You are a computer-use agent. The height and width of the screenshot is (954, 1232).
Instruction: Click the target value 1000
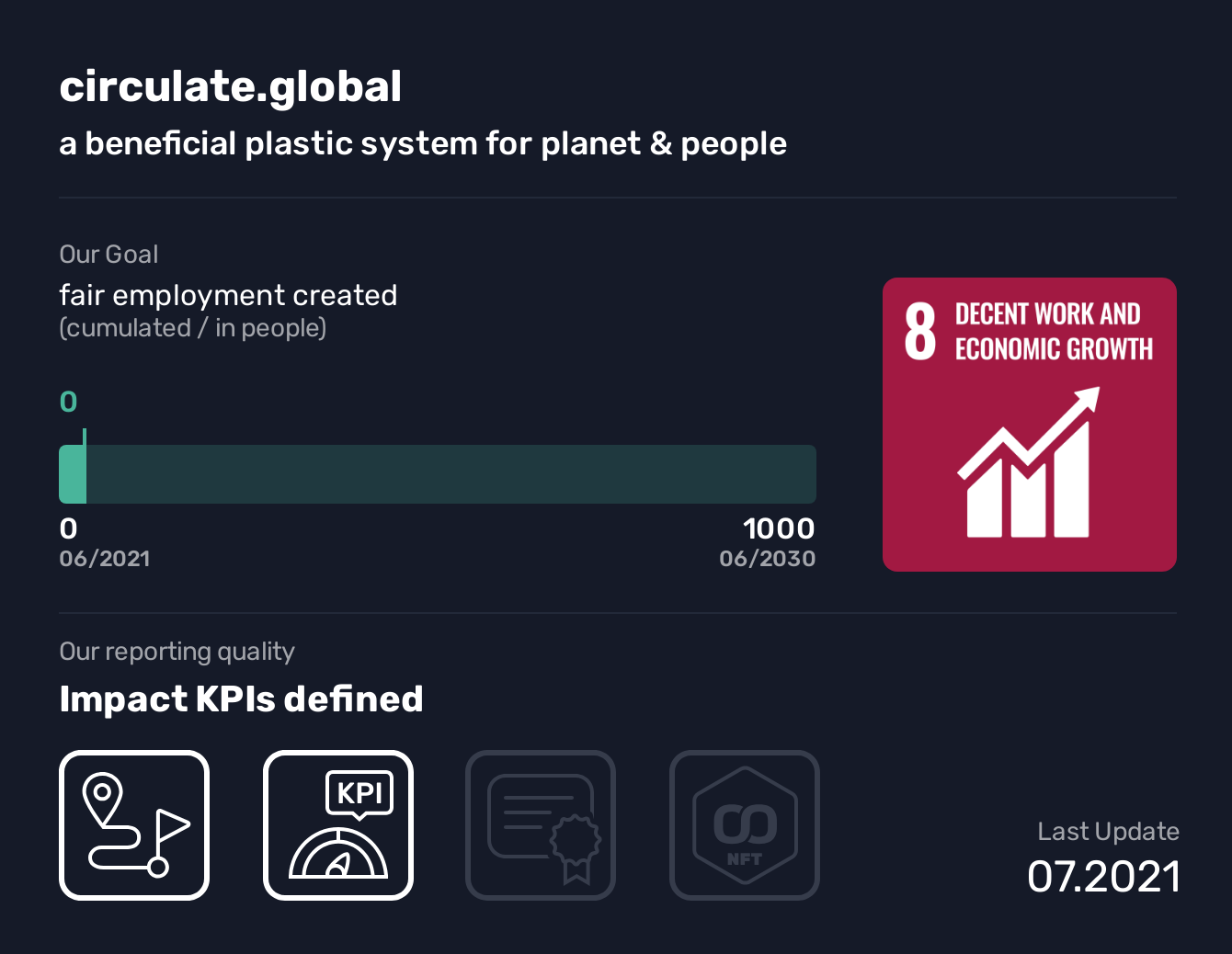(778, 528)
